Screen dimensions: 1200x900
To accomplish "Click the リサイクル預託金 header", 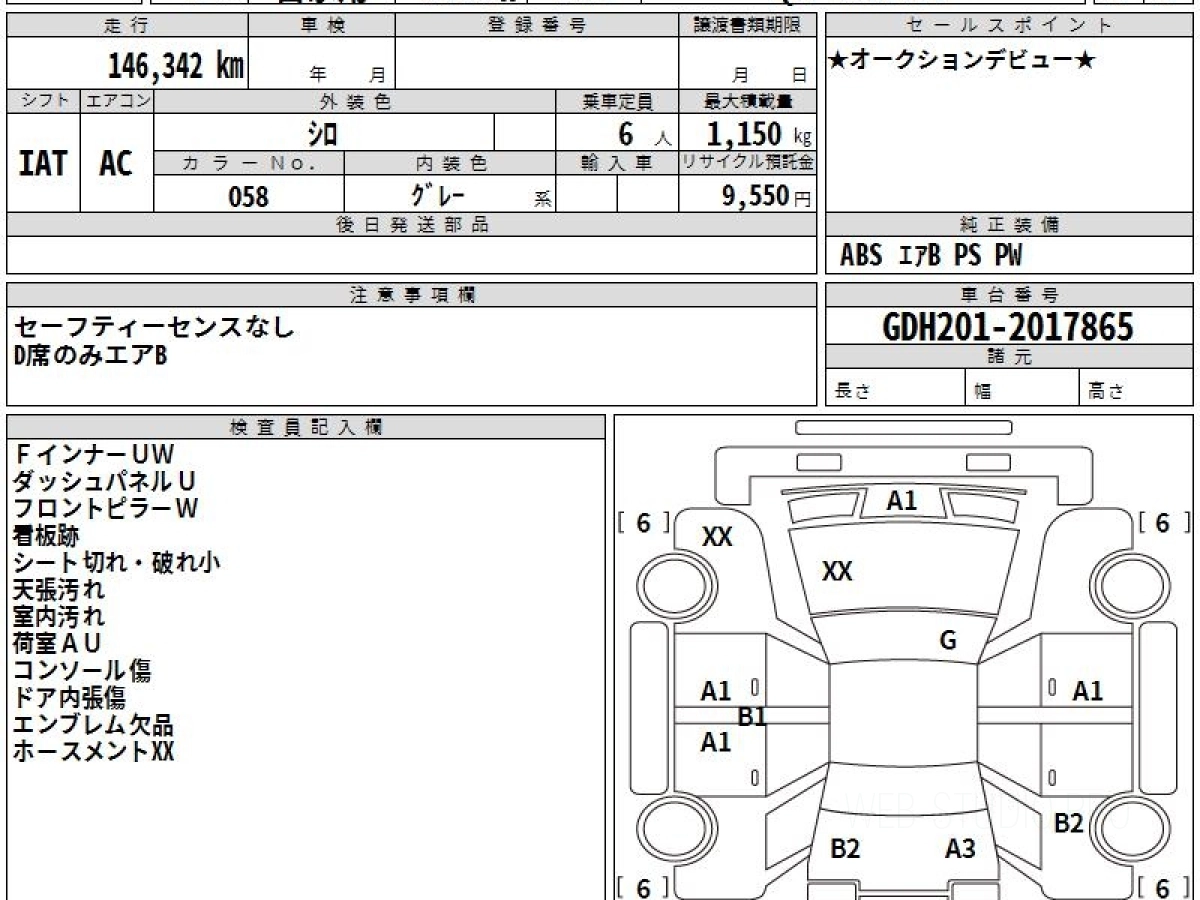I will point(747,163).
